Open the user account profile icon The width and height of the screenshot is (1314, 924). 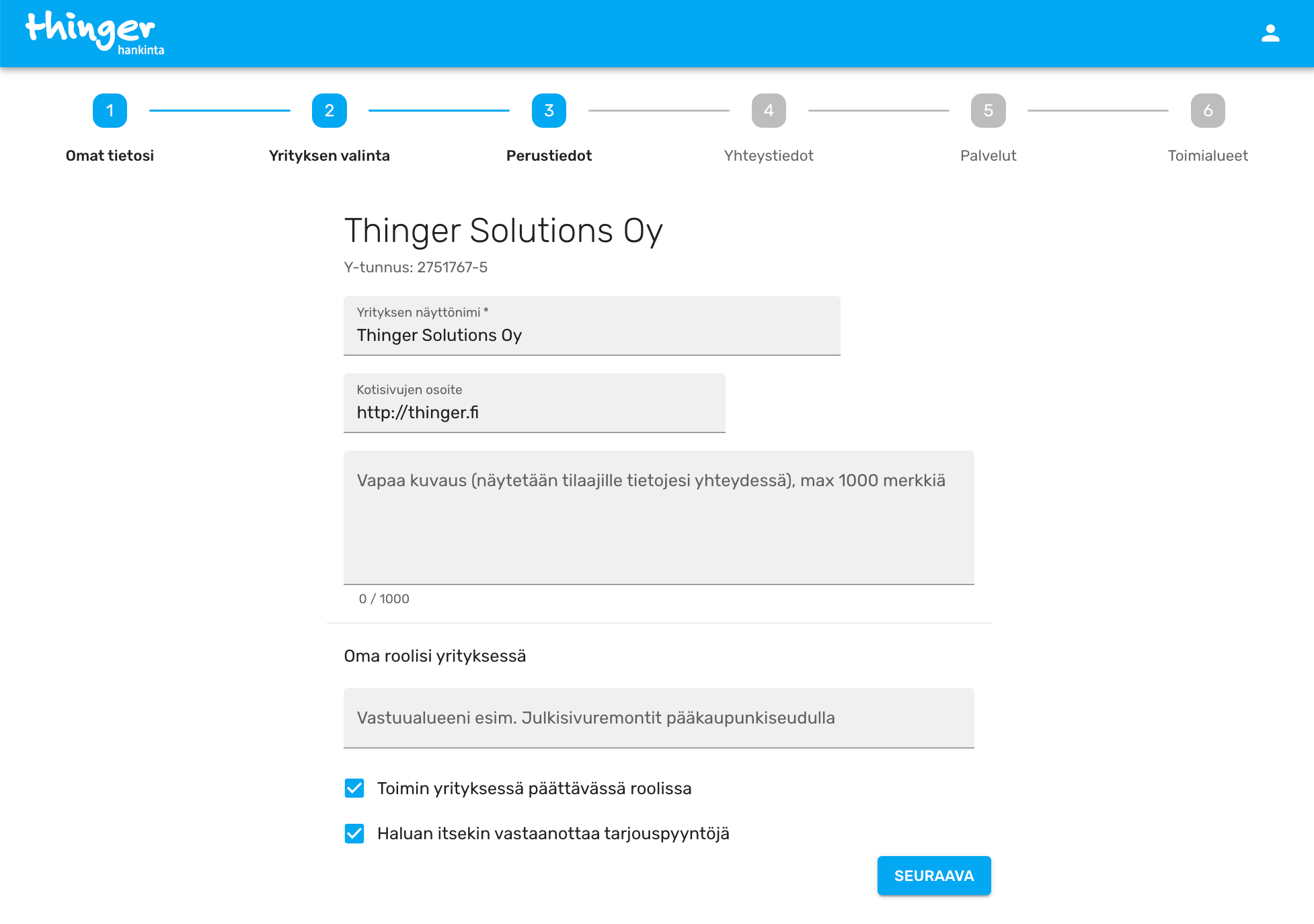(1270, 33)
